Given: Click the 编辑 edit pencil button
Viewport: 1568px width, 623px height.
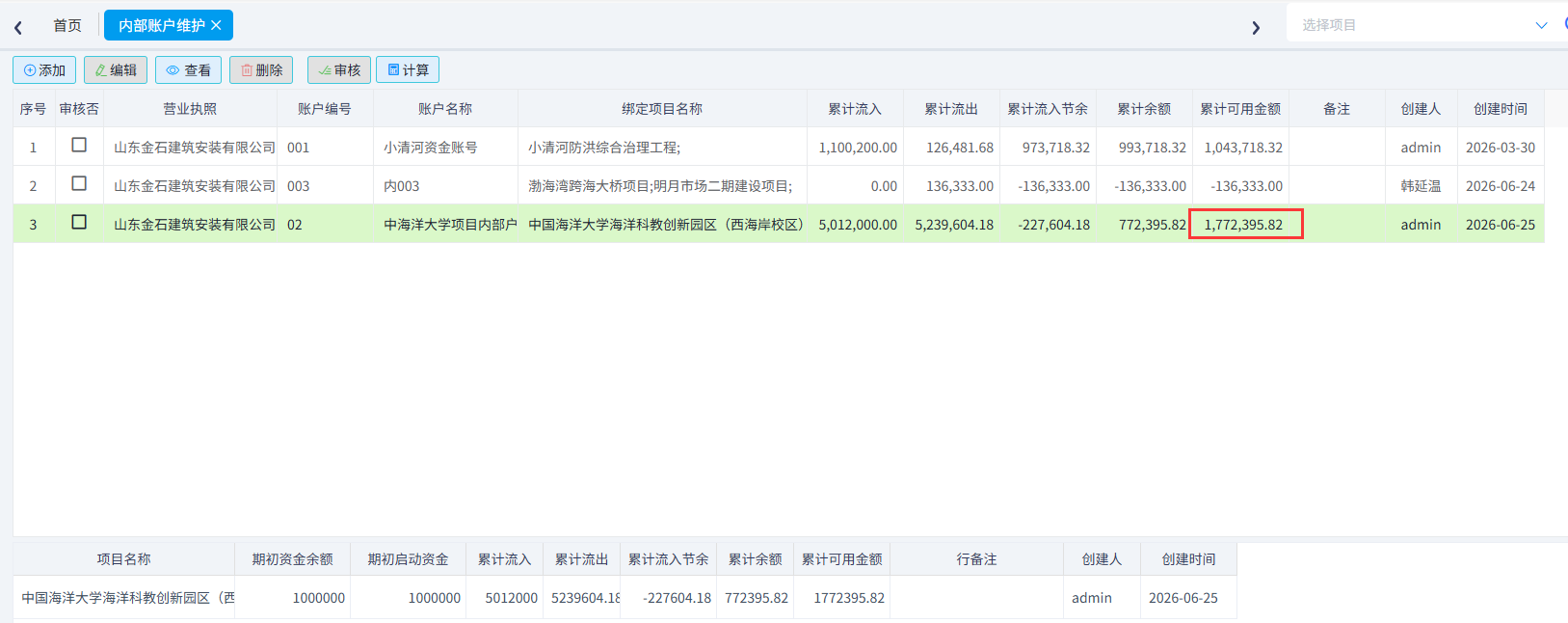Looking at the screenshot, I should pos(116,70).
